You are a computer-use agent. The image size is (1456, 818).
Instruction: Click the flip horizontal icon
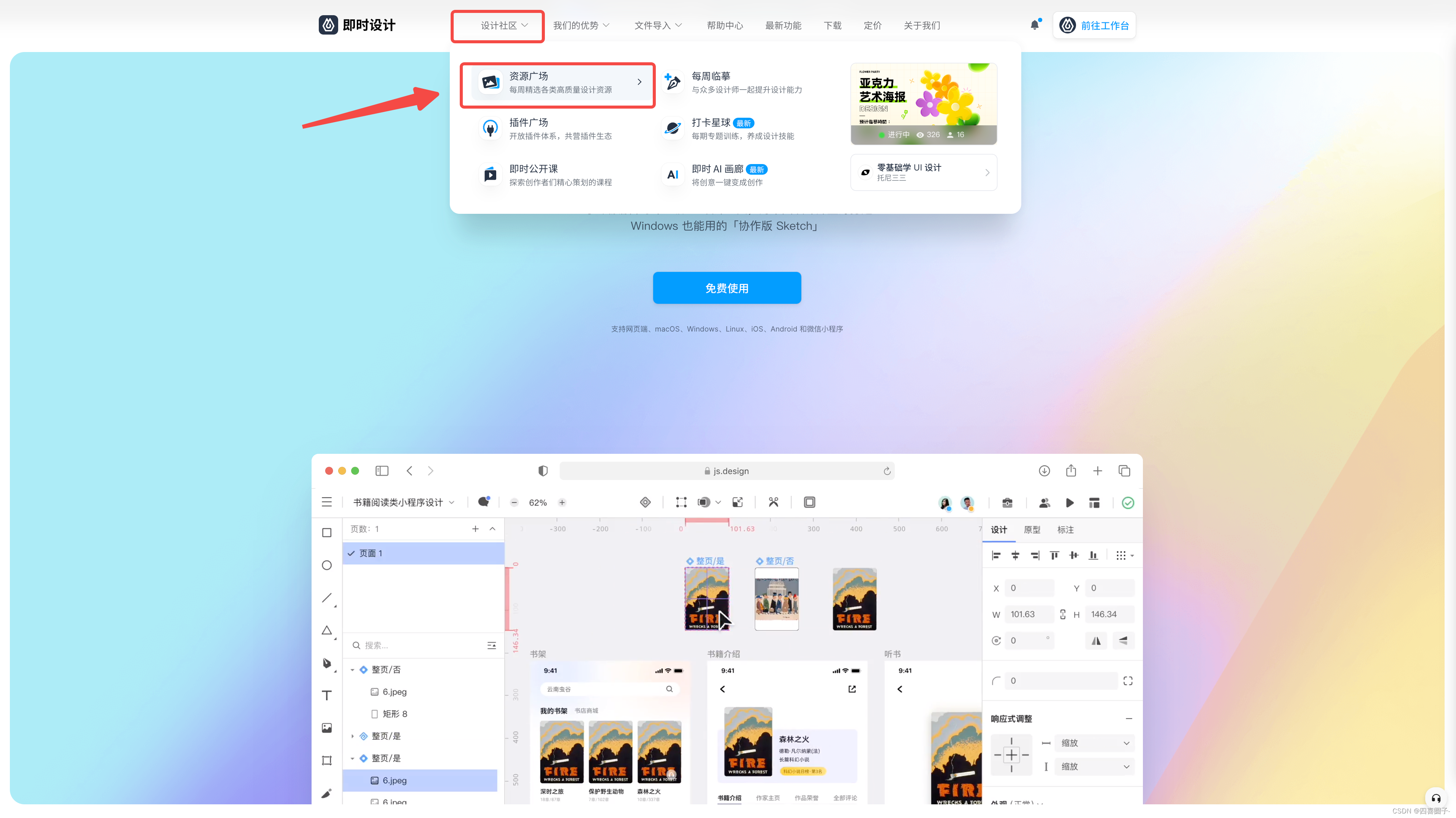tap(1096, 641)
